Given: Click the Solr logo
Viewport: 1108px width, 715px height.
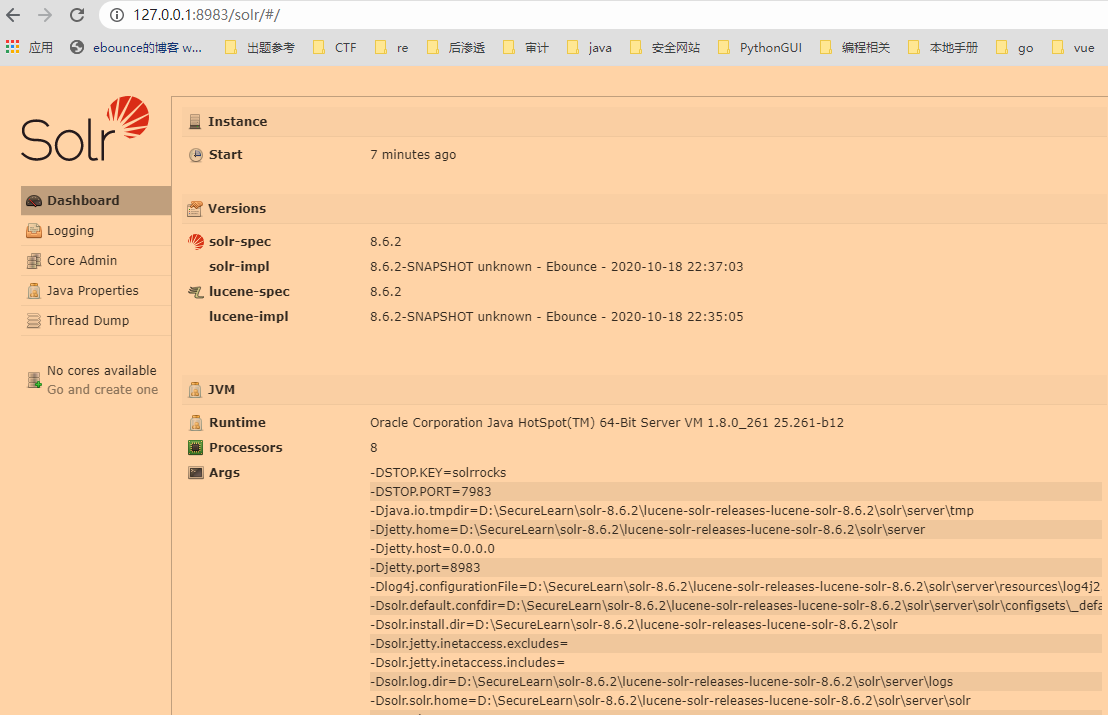Looking at the screenshot, I should click(85, 130).
